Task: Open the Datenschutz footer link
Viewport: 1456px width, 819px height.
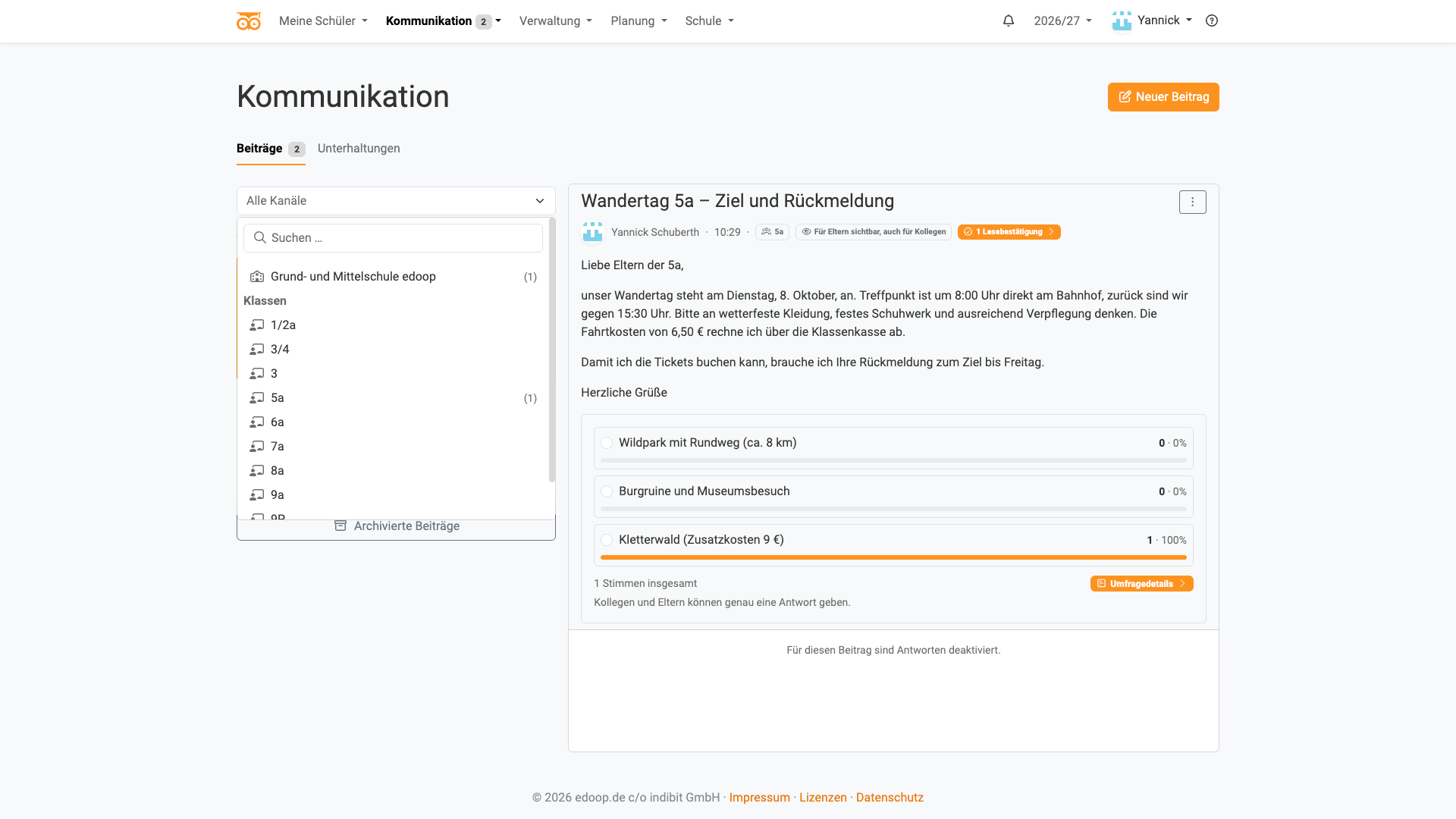Action: click(x=890, y=798)
